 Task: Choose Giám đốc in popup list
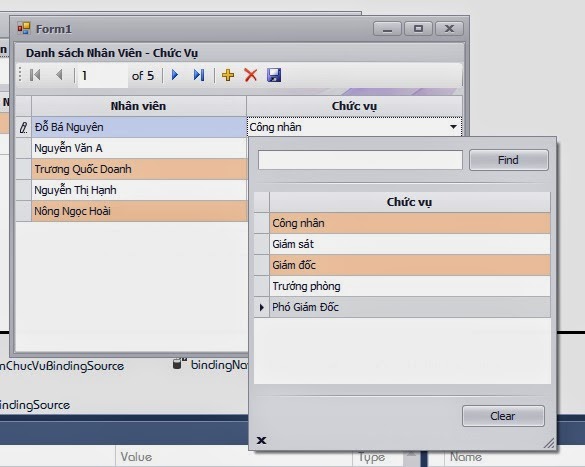[410, 265]
